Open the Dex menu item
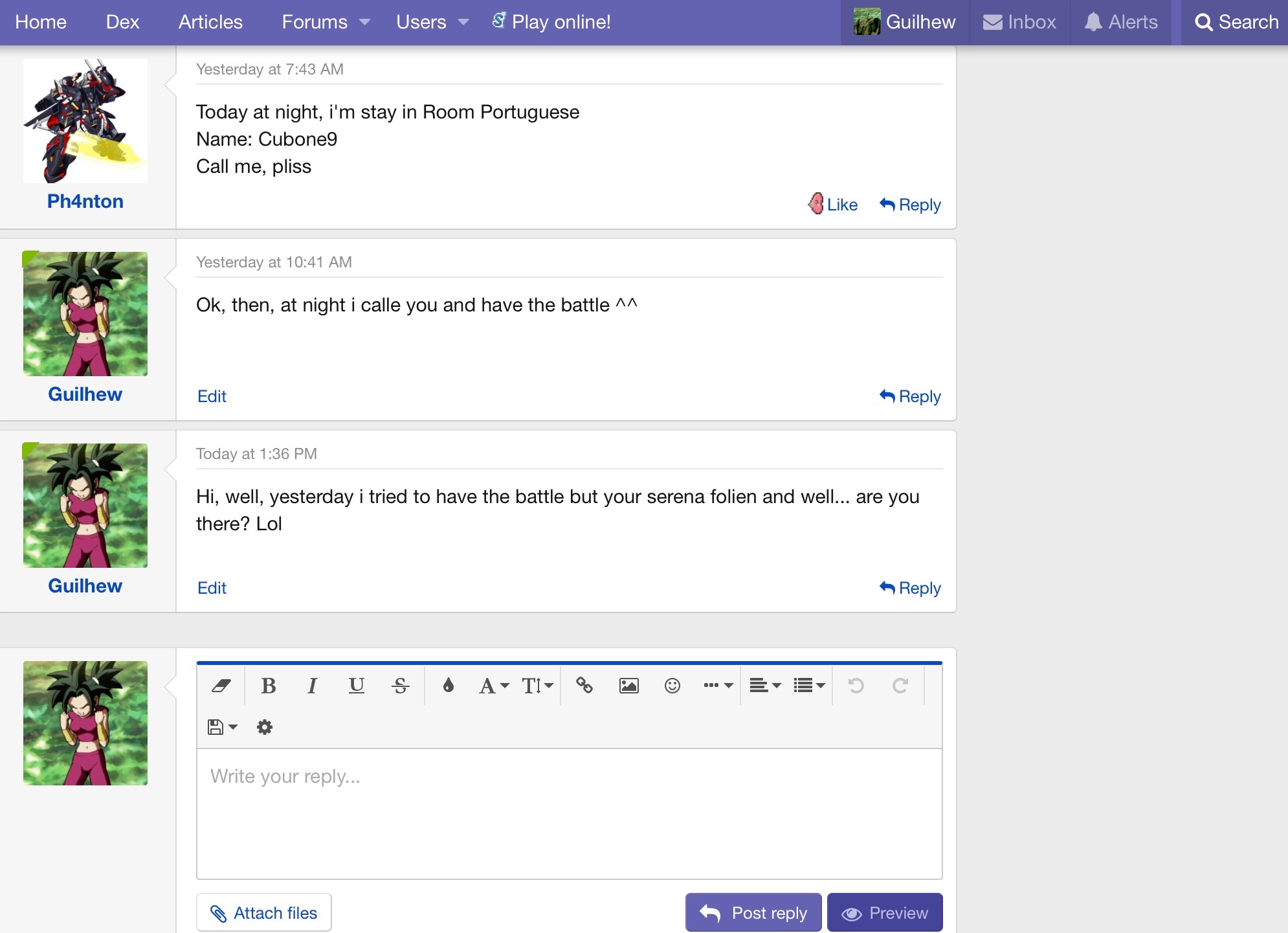1288x933 pixels. click(122, 22)
